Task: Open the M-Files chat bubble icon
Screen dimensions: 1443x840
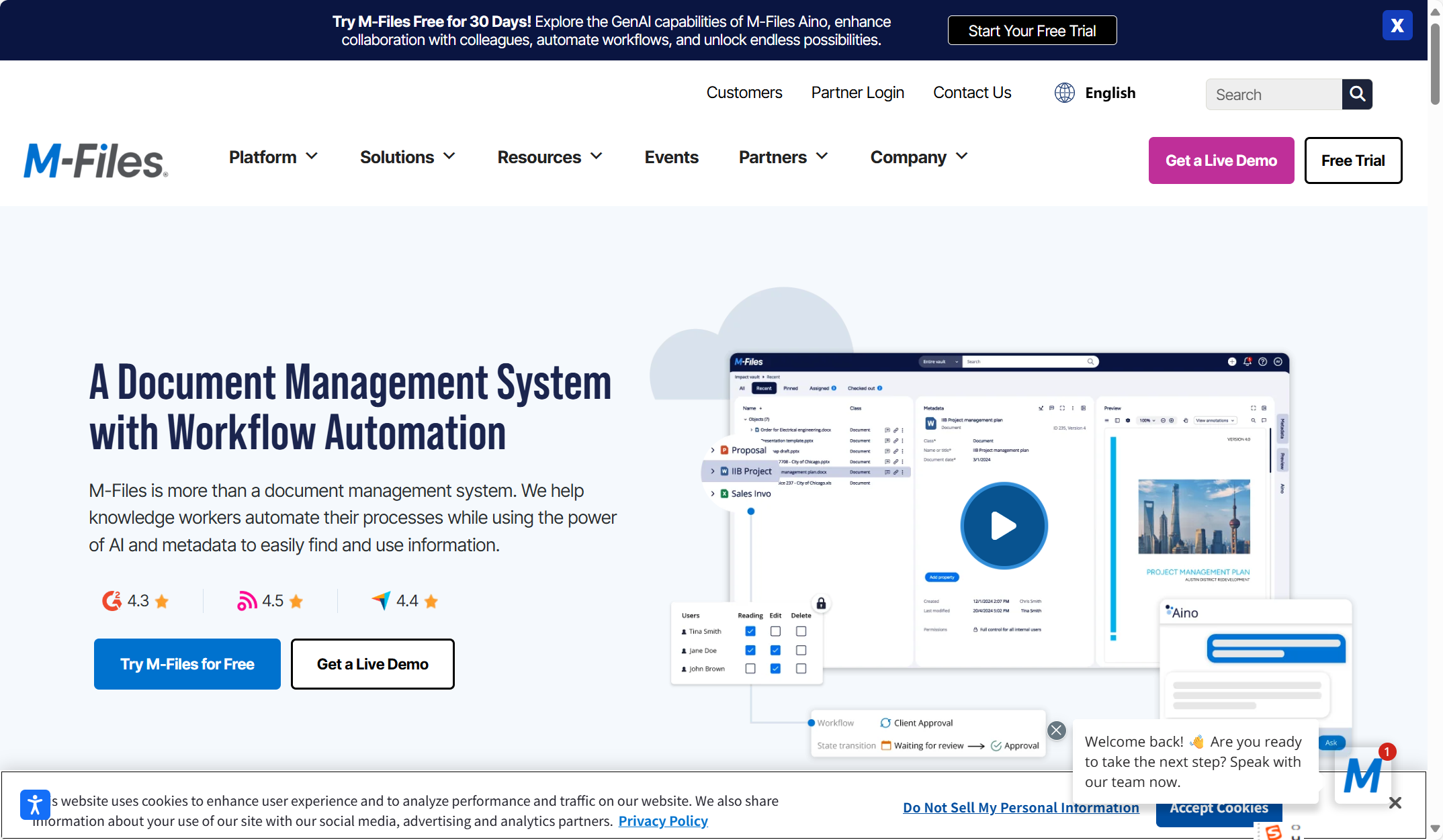Action: 1362,776
